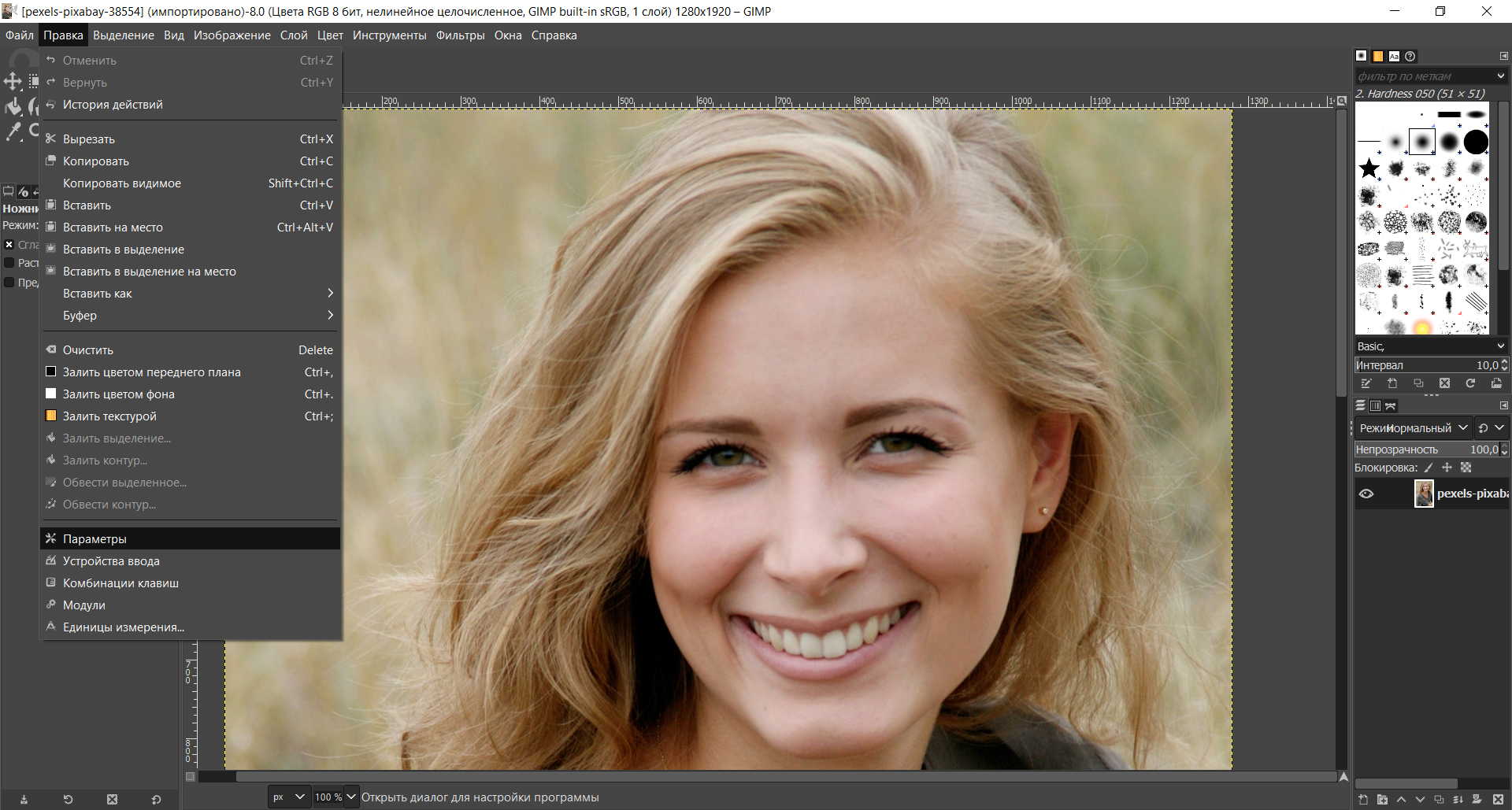This screenshot has width=1512, height=810.
Task: Click Delete tool preset icon
Action: point(112,799)
